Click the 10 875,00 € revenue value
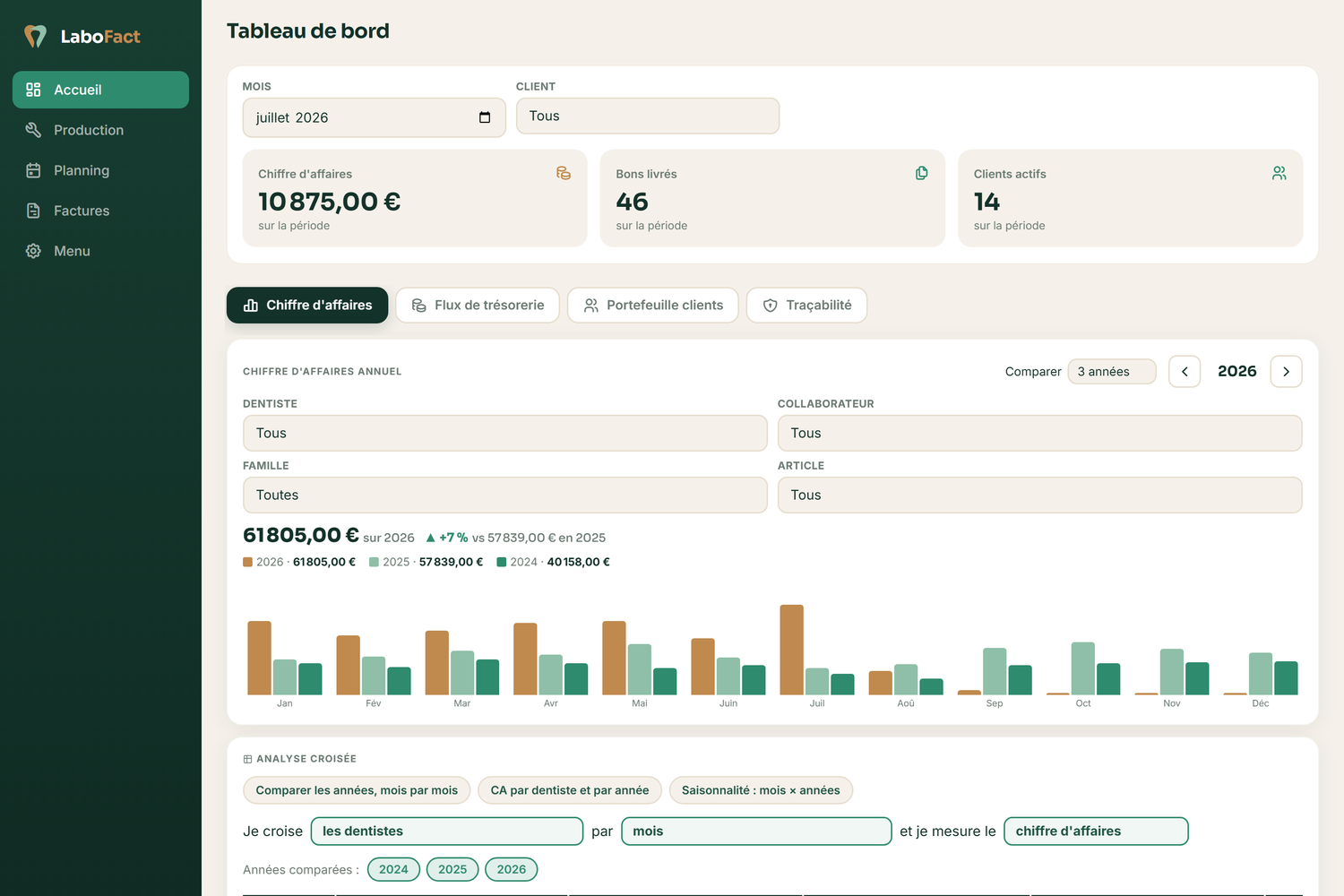 329,202
